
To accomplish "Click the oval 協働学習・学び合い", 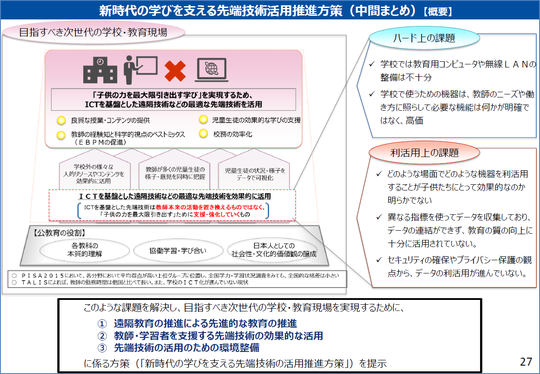I will click(178, 250).
